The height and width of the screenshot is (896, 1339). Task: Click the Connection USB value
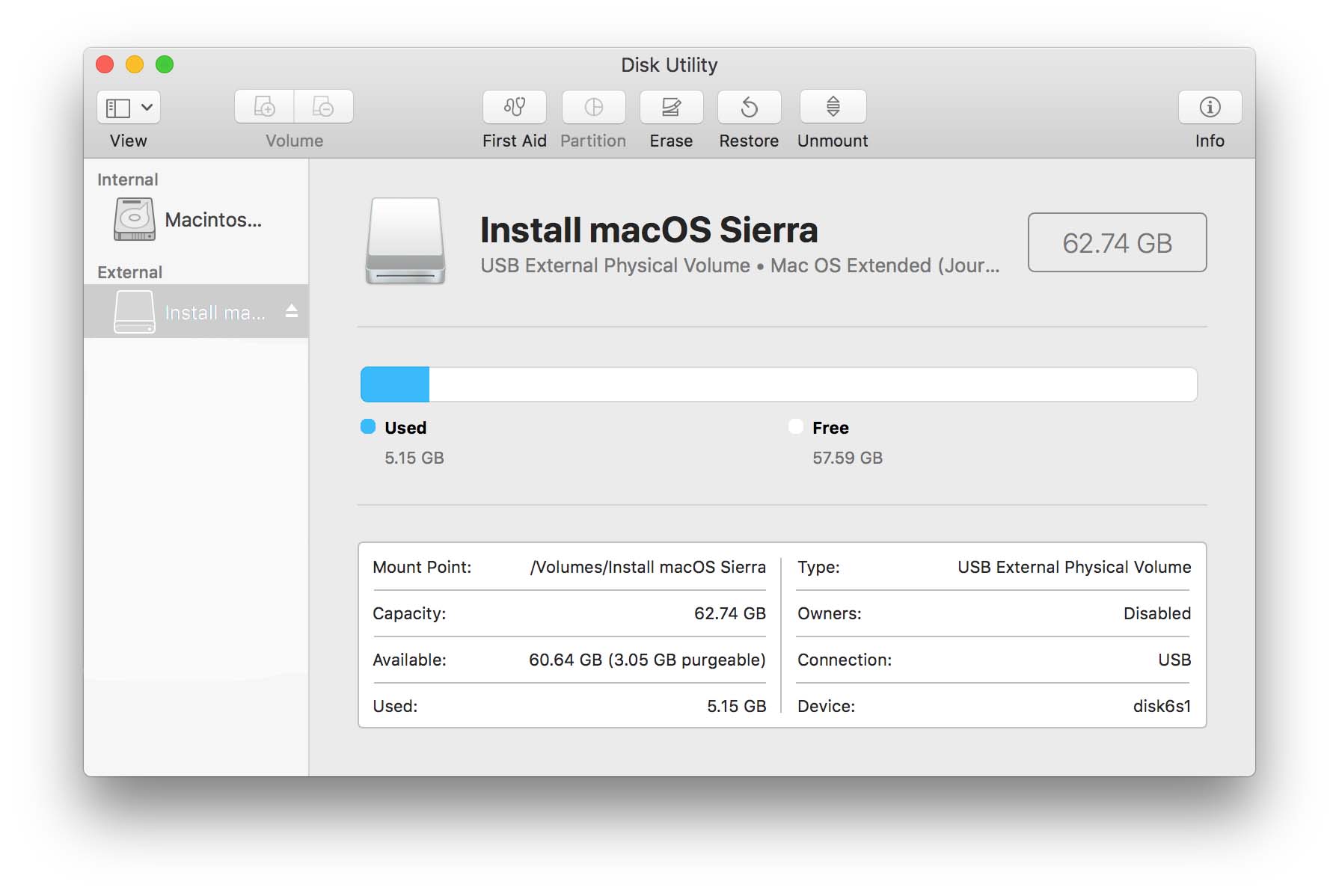click(1174, 660)
